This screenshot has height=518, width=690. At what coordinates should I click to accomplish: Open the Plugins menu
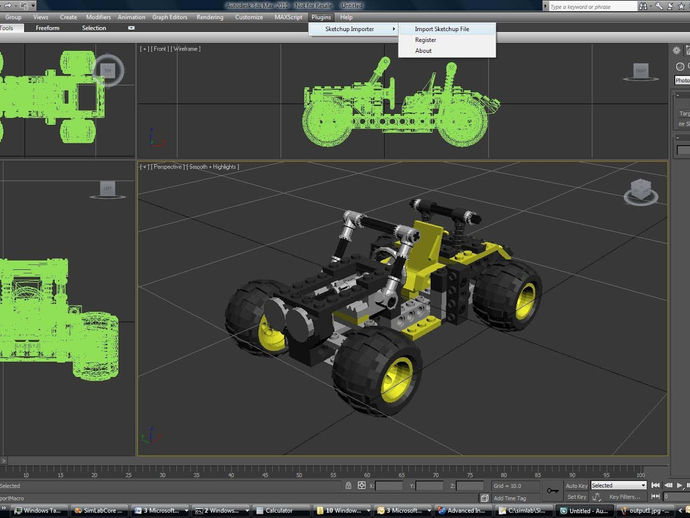pos(321,17)
